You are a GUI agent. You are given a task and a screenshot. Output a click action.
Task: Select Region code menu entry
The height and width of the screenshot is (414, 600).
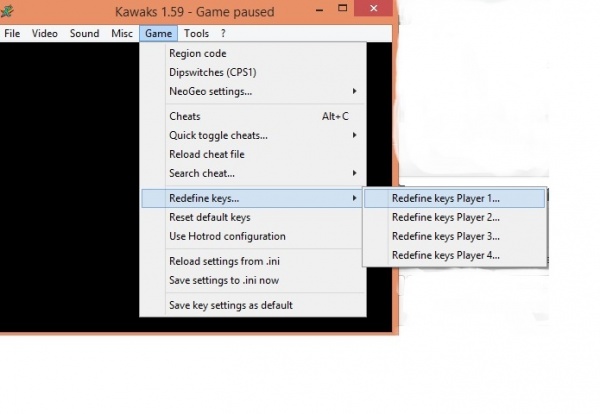point(253,54)
